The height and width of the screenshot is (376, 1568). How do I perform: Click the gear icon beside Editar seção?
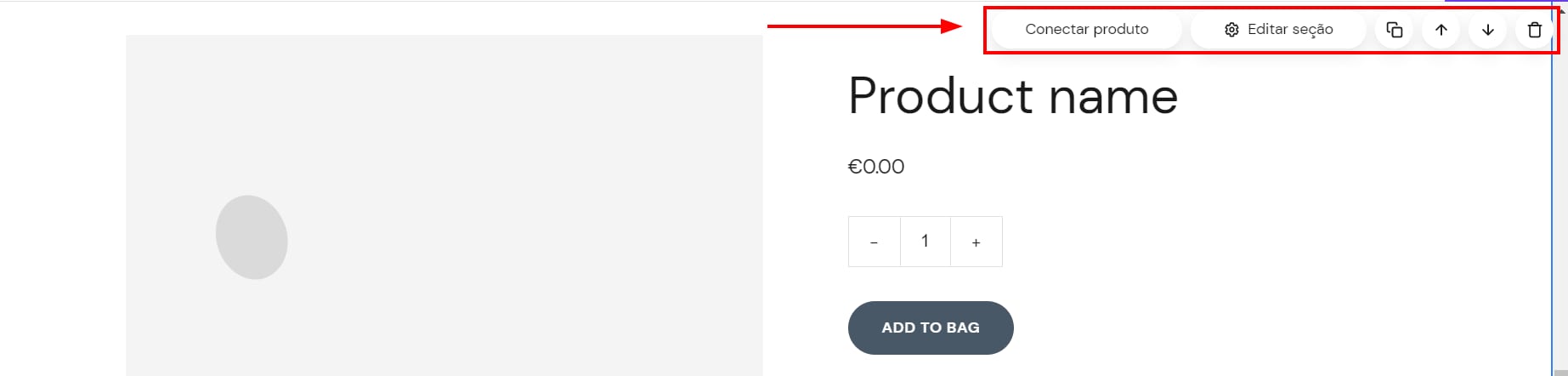1231,30
